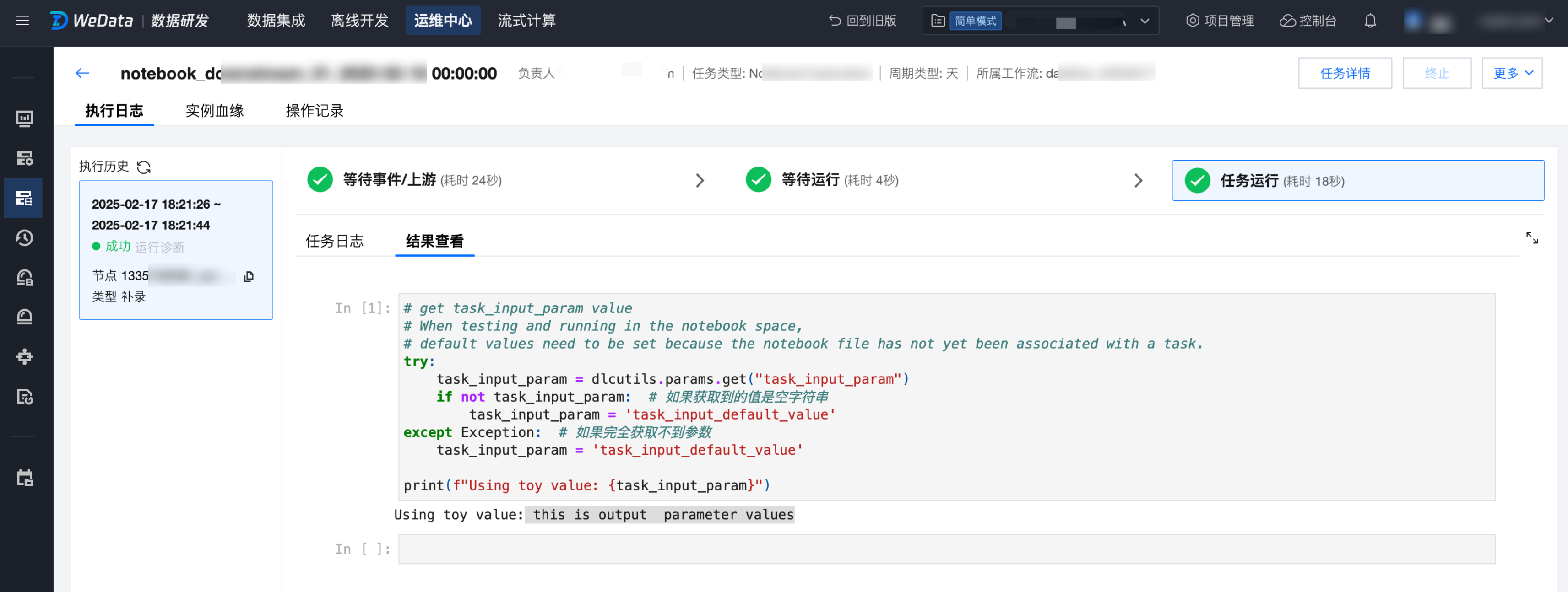
Task: Refresh the 执行历史 list
Action: coord(144,167)
